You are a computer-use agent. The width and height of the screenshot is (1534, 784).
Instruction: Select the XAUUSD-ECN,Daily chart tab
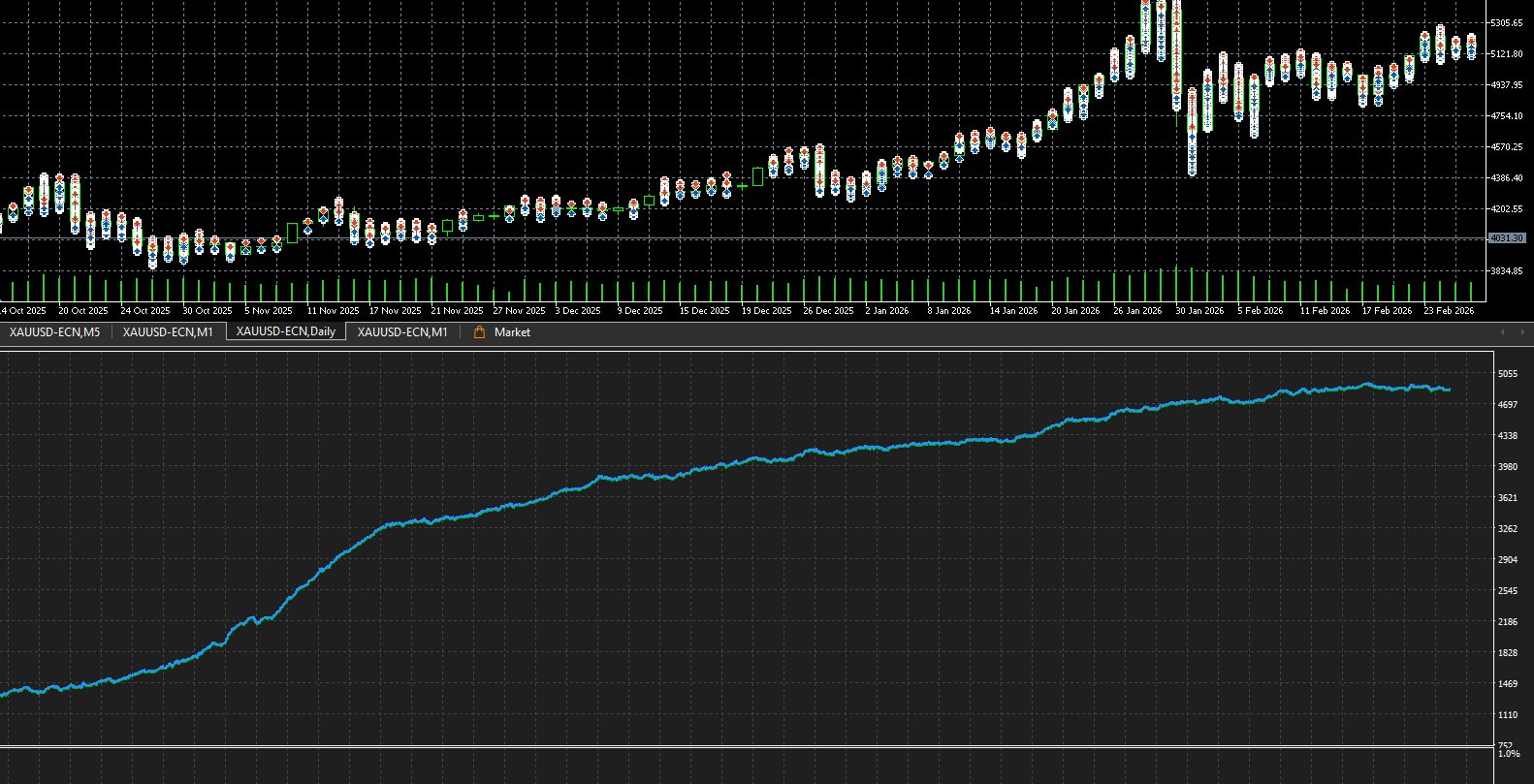pyautogui.click(x=286, y=331)
